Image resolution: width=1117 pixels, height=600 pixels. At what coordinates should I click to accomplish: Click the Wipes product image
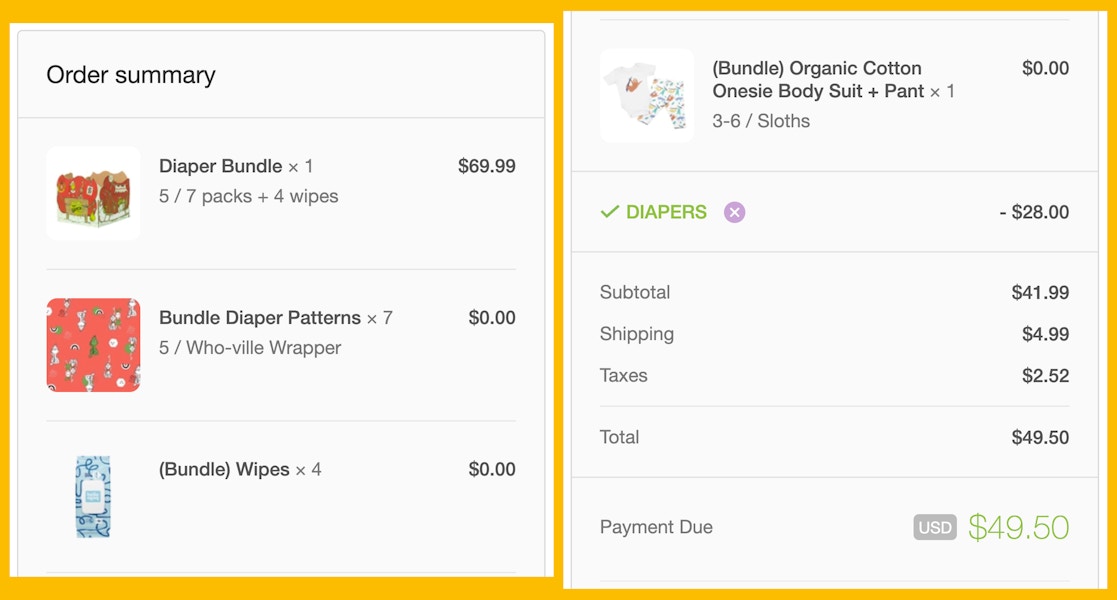[x=93, y=496]
